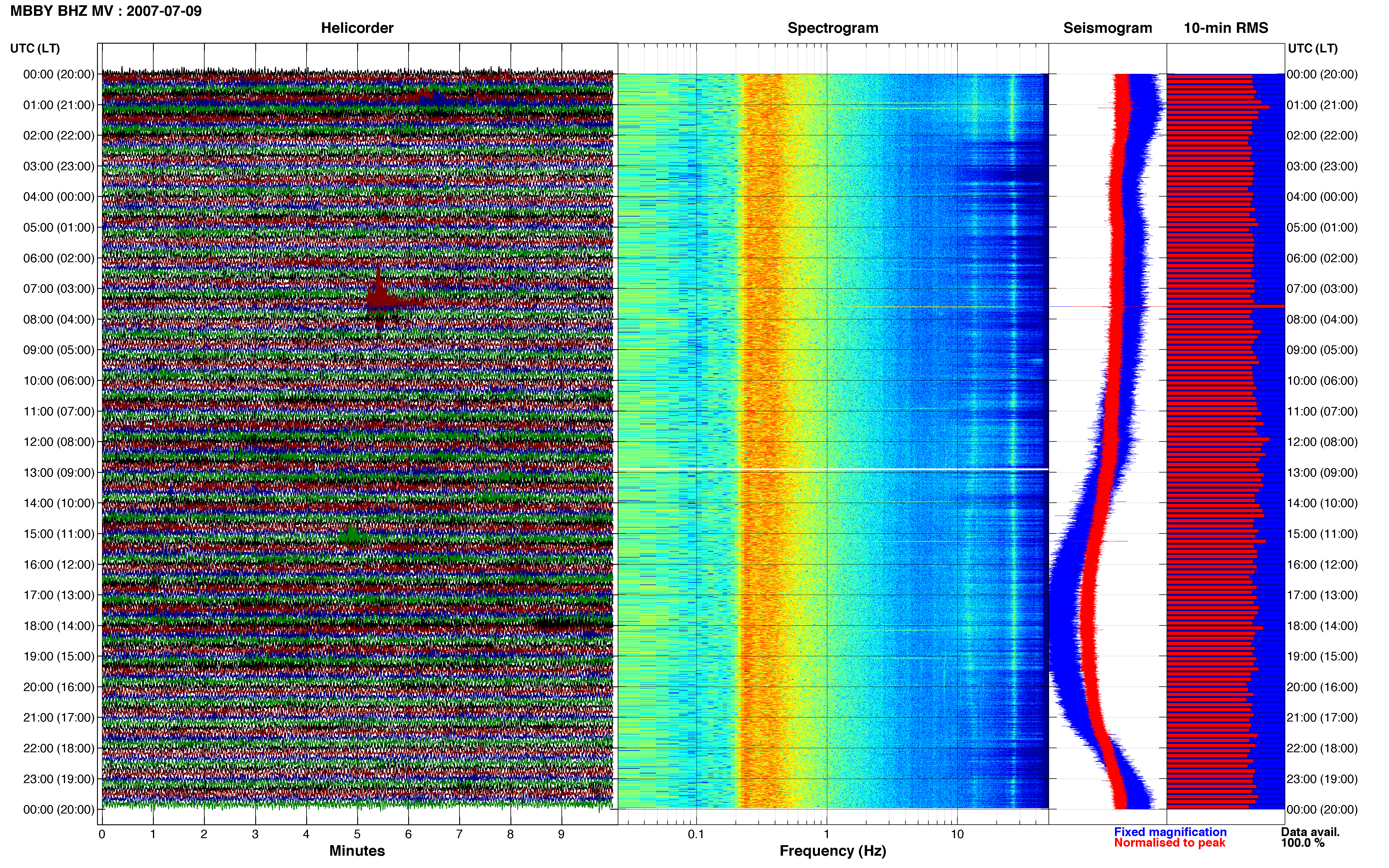Click '23:00 (19:00)' label beside the Helicorder
This screenshot has height=868, width=1389.
tap(59, 779)
